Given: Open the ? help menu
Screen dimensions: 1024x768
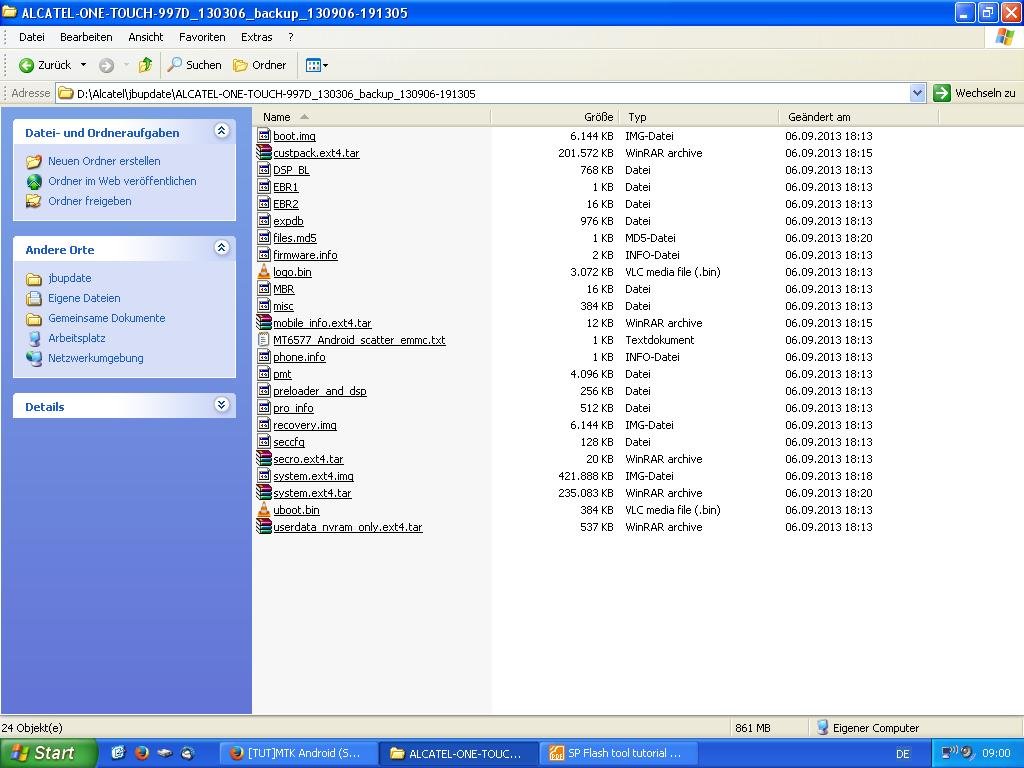Looking at the screenshot, I should (291, 37).
